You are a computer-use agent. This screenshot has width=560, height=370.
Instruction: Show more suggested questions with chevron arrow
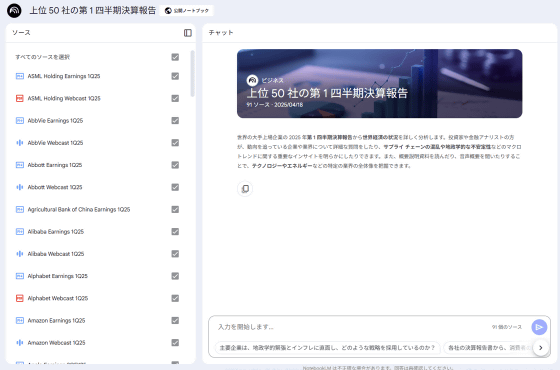[540, 348]
